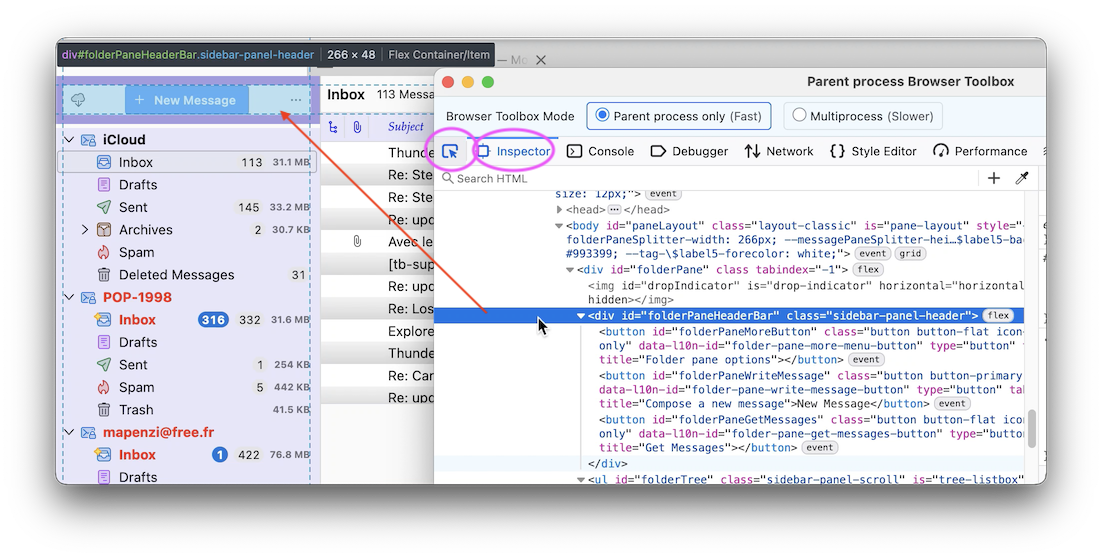Open the Debugger tab
The height and width of the screenshot is (558, 1102).
(689, 151)
